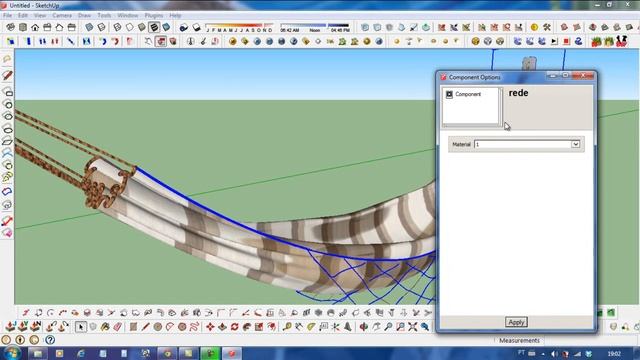Click the Select arrow tool
This screenshot has height=360, width=640.
coord(81,327)
